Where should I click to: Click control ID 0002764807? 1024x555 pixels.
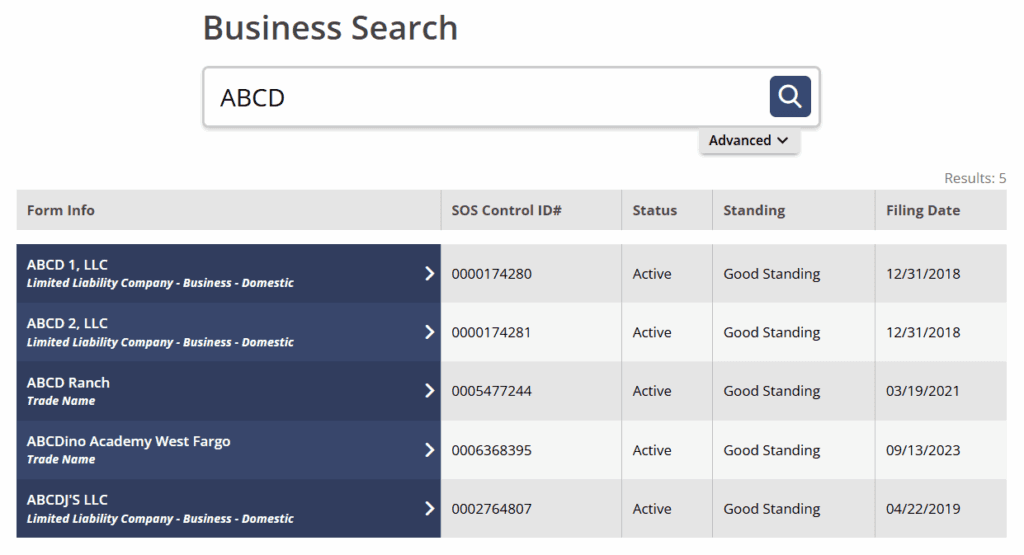[492, 509]
